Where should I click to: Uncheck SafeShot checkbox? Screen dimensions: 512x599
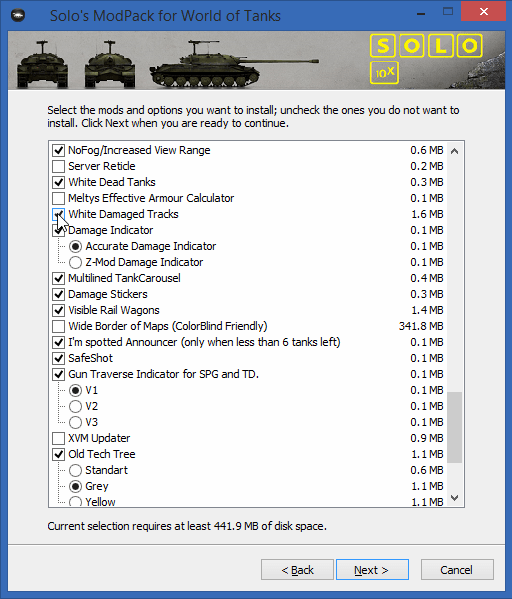[x=58, y=358]
